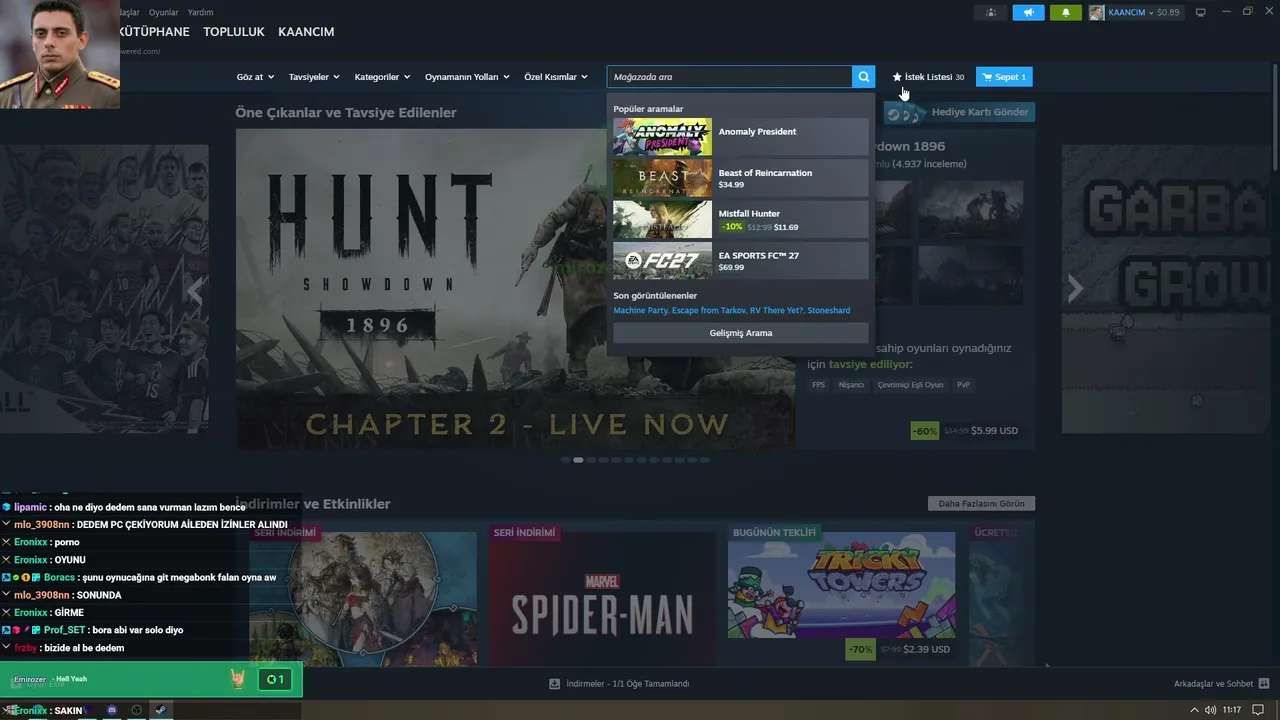
Task: Click the FPS tag
Action: click(819, 385)
